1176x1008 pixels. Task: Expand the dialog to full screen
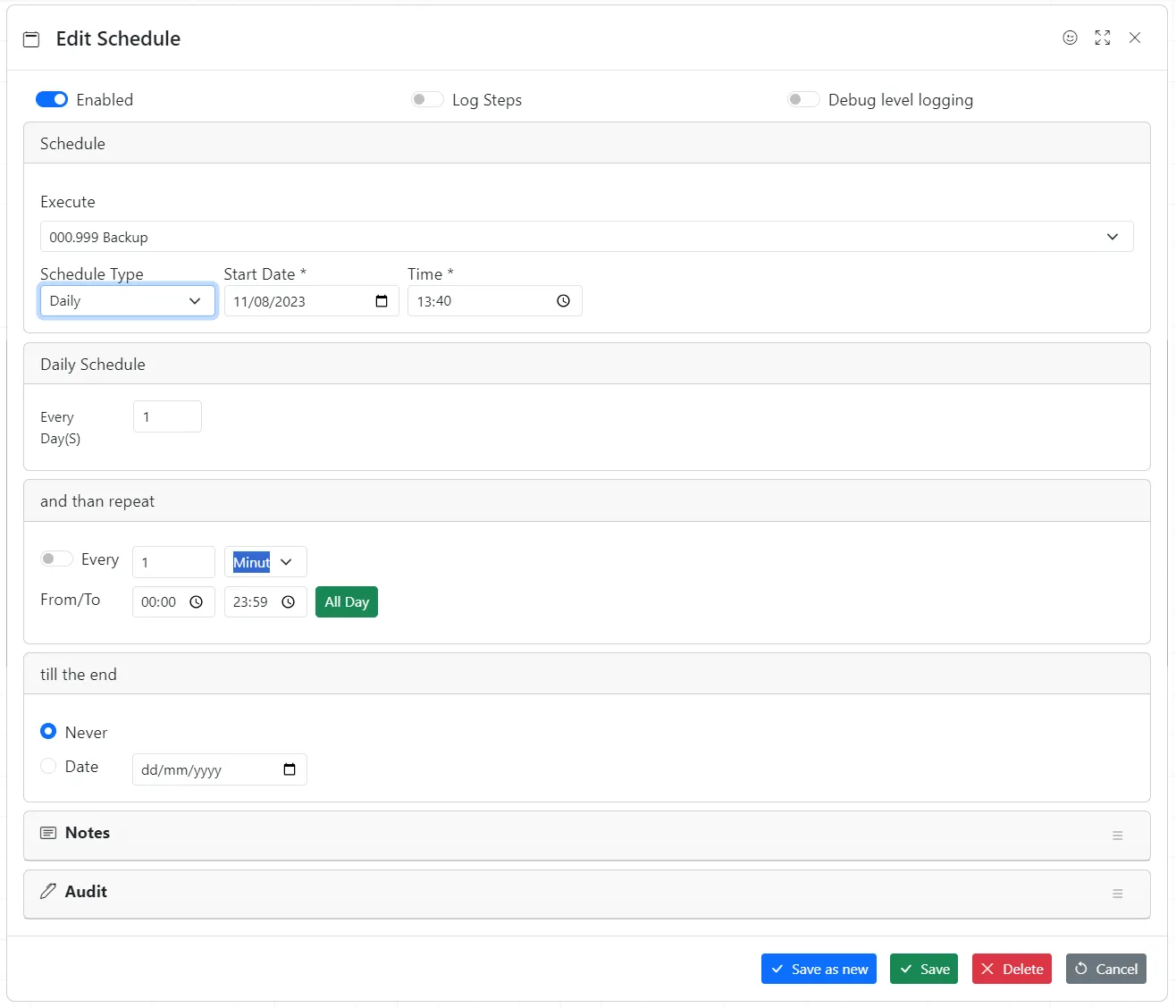[1102, 38]
